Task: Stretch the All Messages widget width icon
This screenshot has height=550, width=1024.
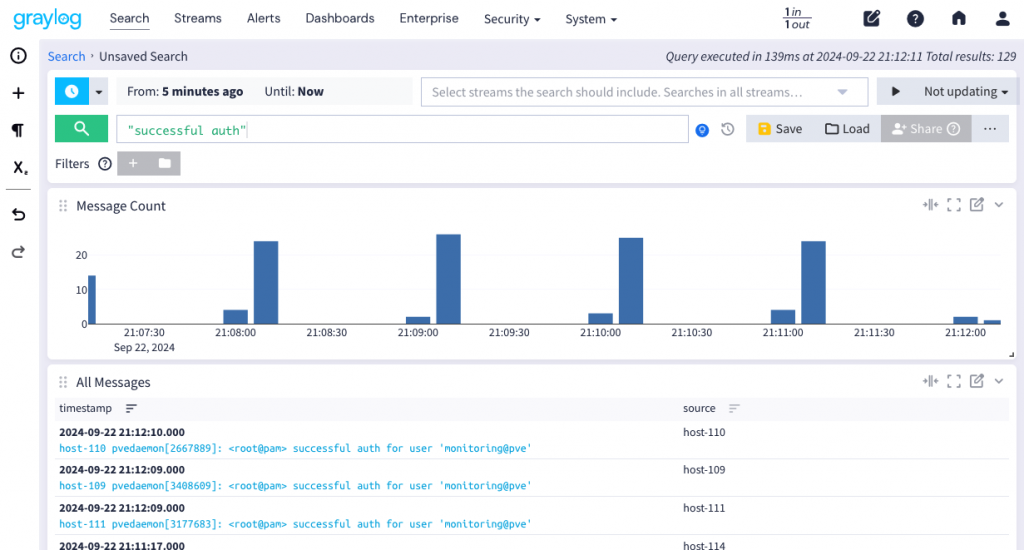Action: pyautogui.click(x=930, y=381)
